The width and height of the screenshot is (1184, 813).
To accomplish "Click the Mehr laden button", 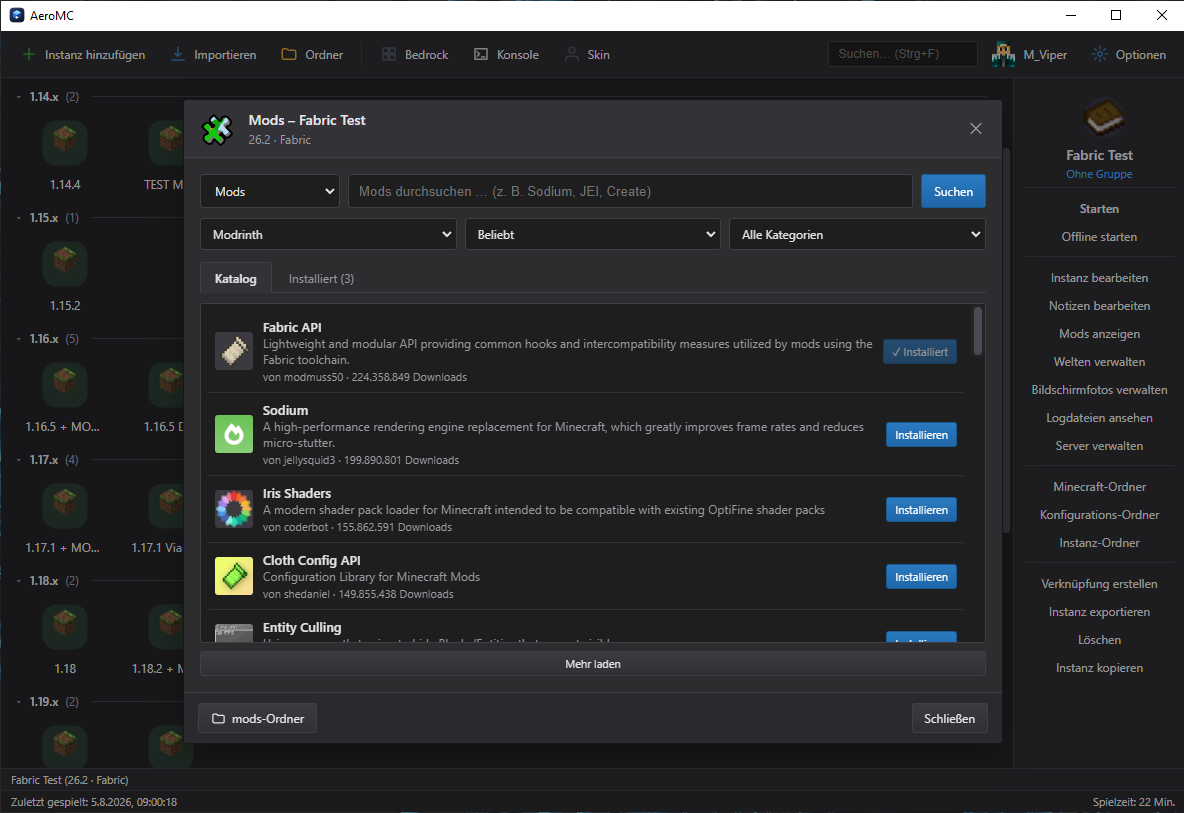I will click(x=593, y=664).
